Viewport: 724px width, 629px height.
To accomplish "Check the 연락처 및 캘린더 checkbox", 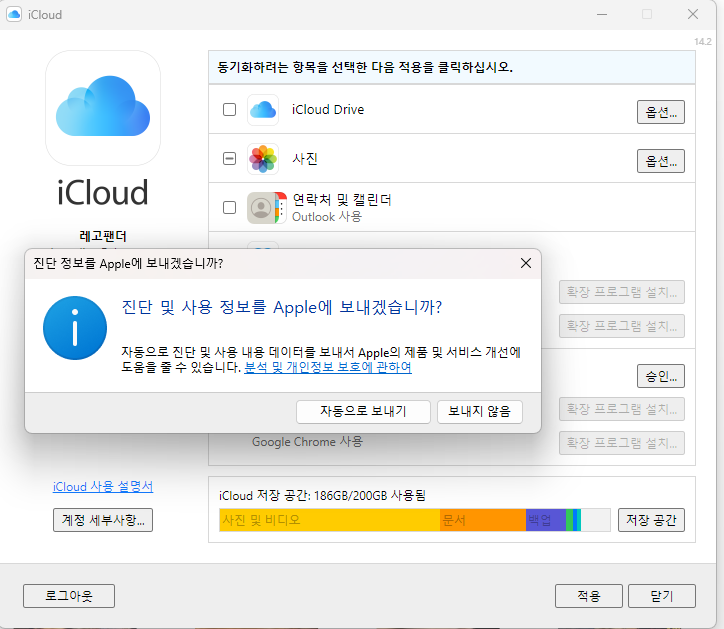I will (229, 208).
